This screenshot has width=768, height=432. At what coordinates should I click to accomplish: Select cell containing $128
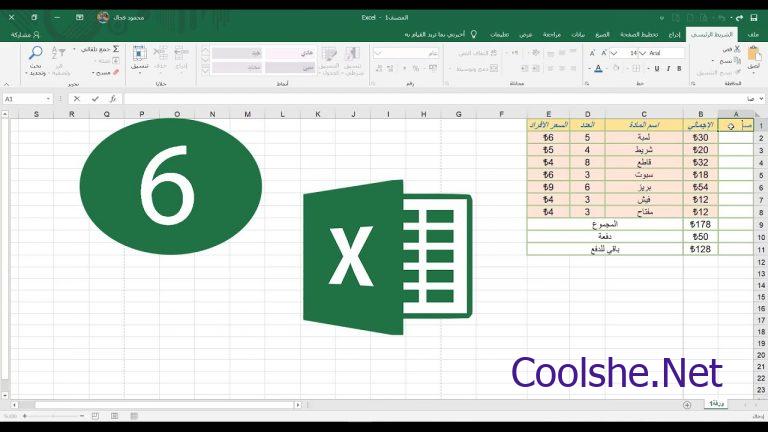700,249
